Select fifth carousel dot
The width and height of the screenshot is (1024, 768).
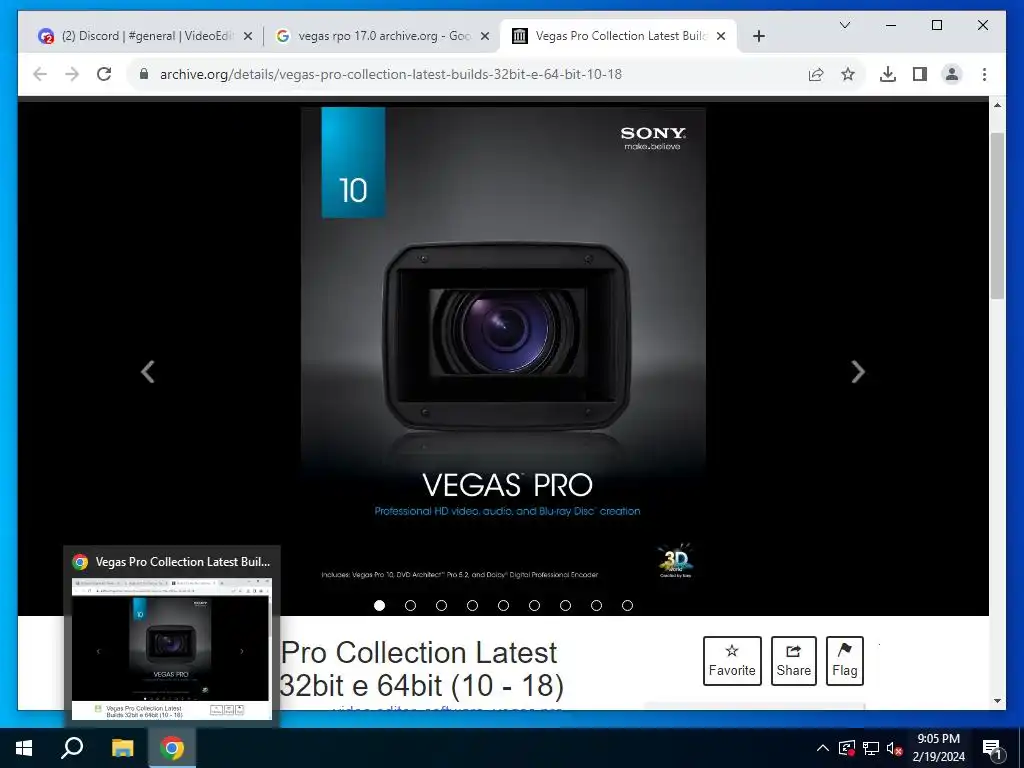[x=504, y=605]
